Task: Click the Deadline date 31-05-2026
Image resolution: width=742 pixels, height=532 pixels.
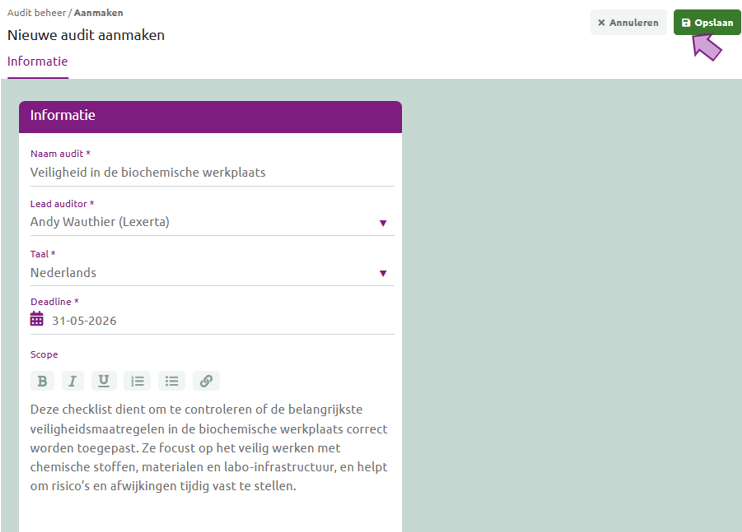Action: pos(84,321)
